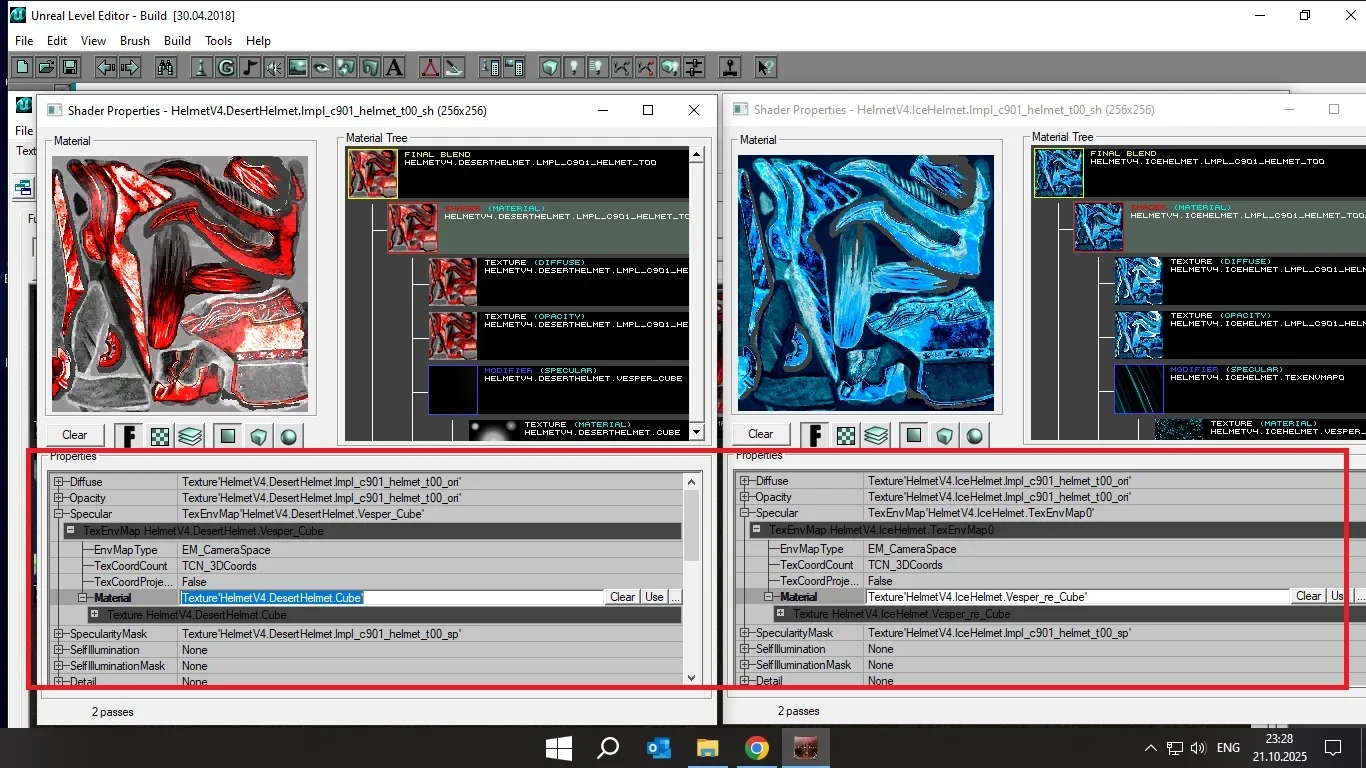Image resolution: width=1366 pixels, height=768 pixels.
Task: Click Clear button under IceHelmet material preview
Action: point(760,434)
